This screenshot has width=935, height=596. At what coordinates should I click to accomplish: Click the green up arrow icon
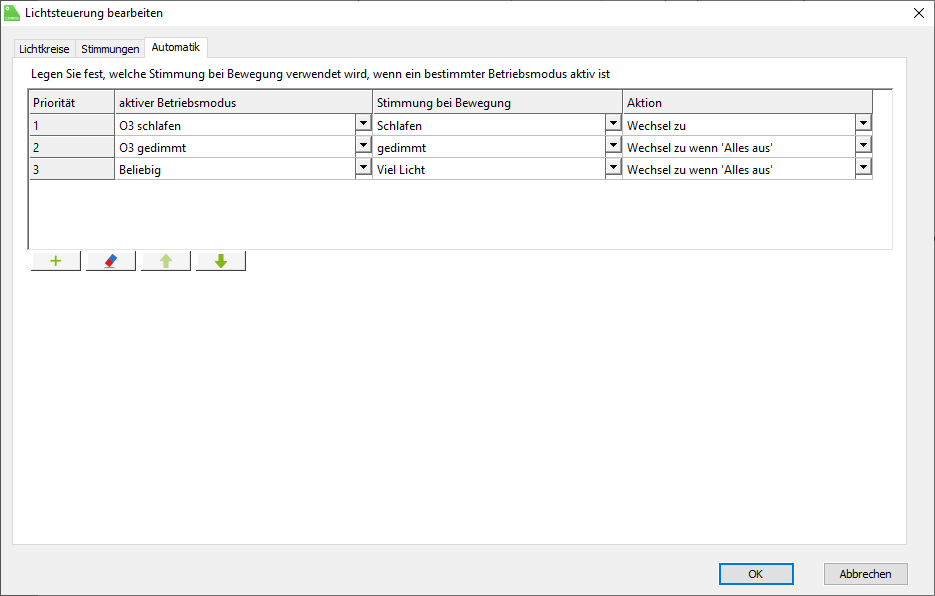(166, 261)
